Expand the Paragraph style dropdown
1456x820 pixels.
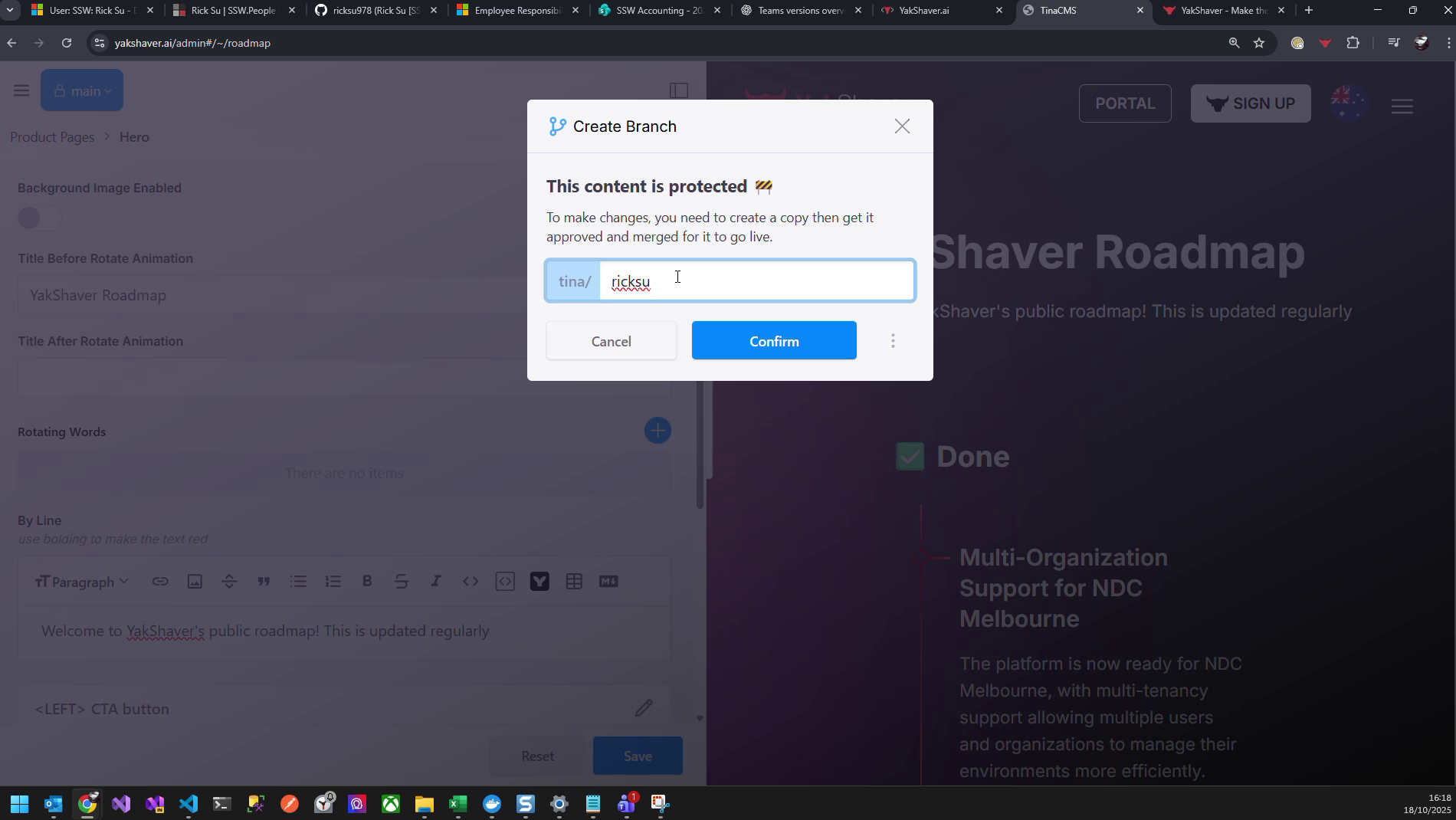tap(82, 582)
